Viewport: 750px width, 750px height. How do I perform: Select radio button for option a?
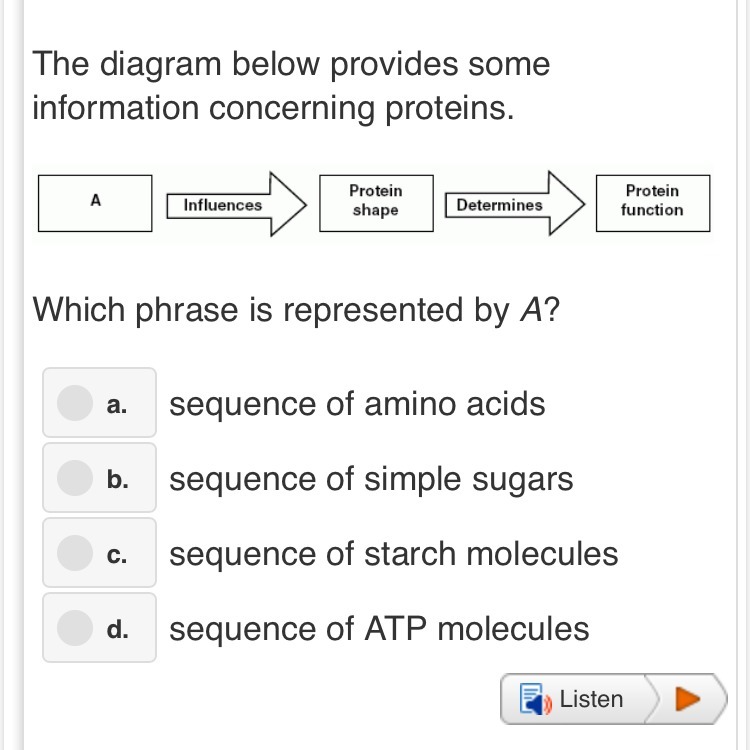point(75,402)
